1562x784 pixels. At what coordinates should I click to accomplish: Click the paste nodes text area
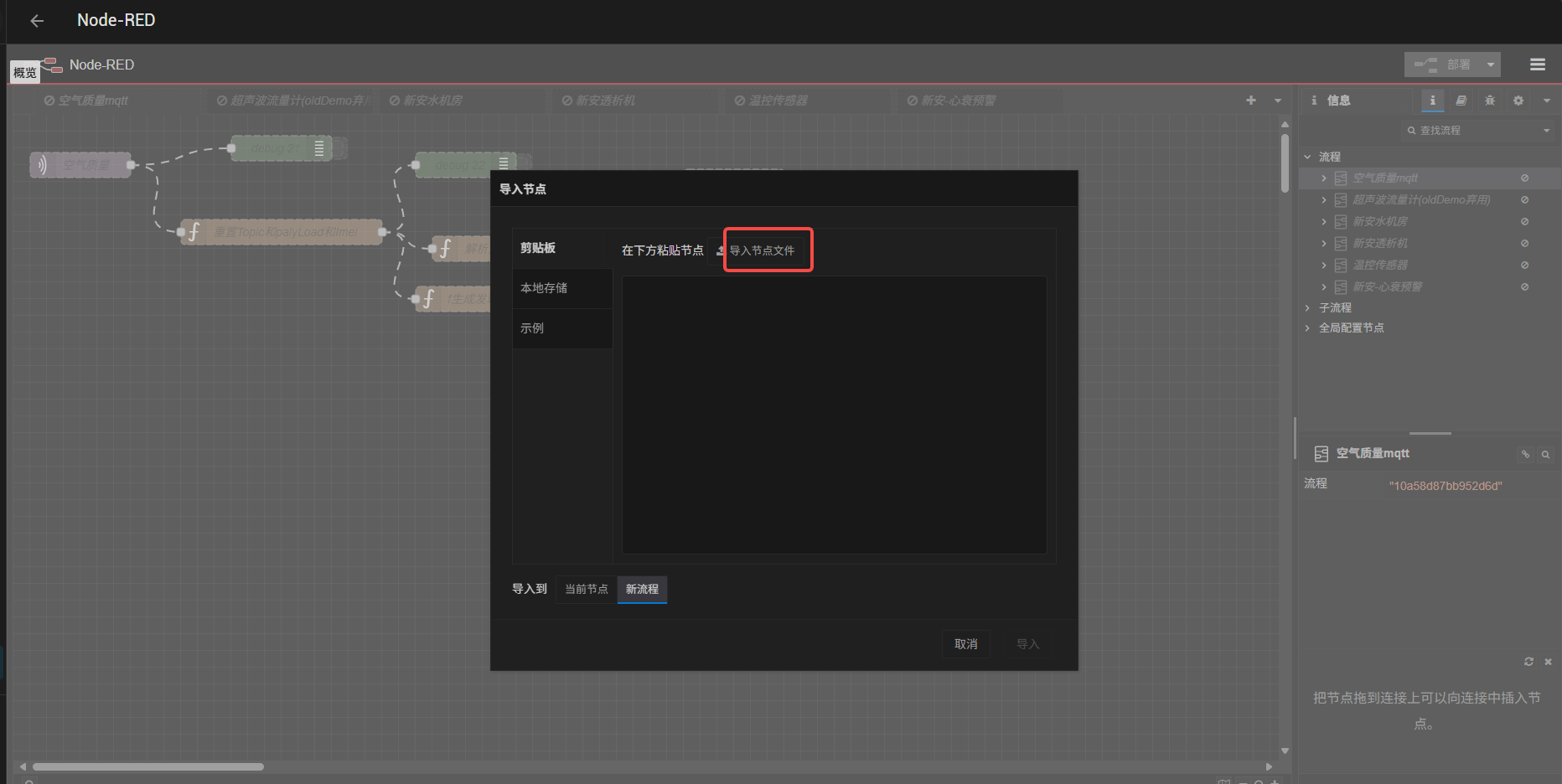click(x=834, y=415)
